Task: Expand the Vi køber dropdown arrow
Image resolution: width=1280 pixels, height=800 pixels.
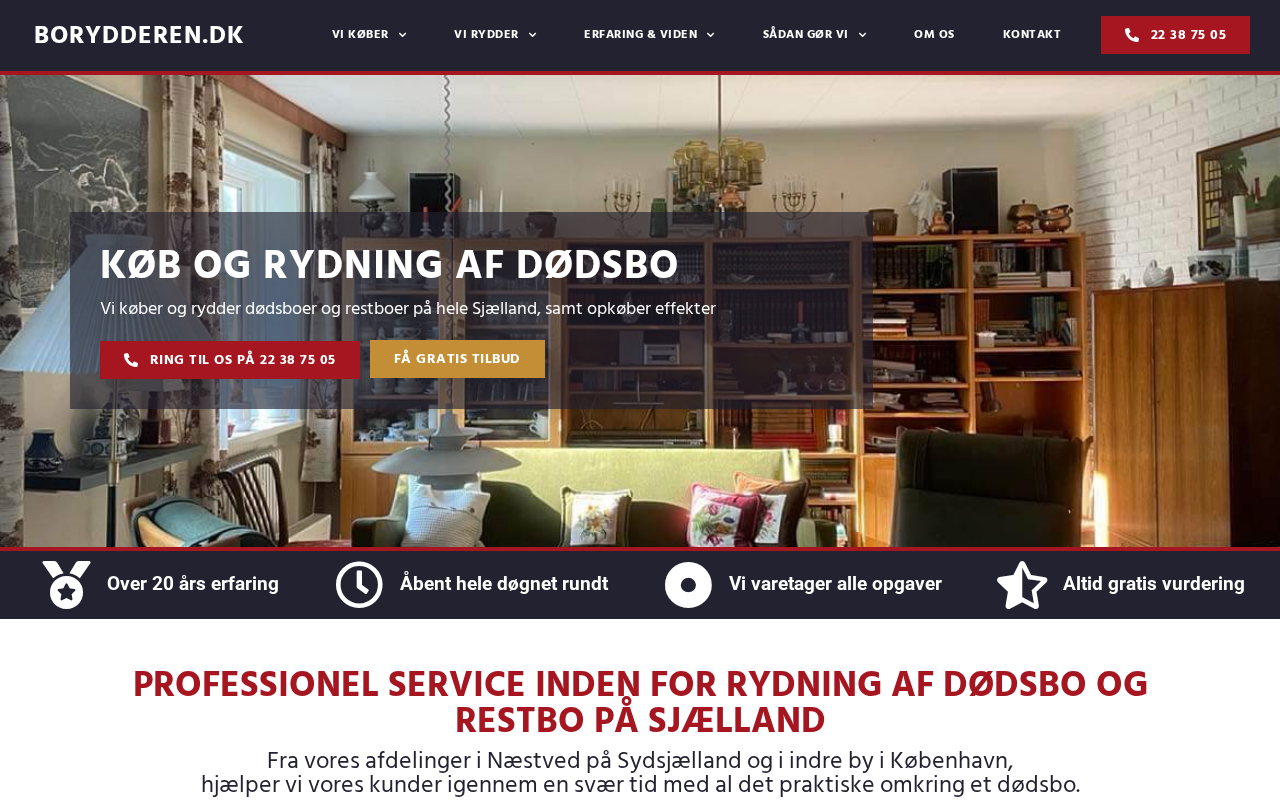Action: click(x=403, y=35)
